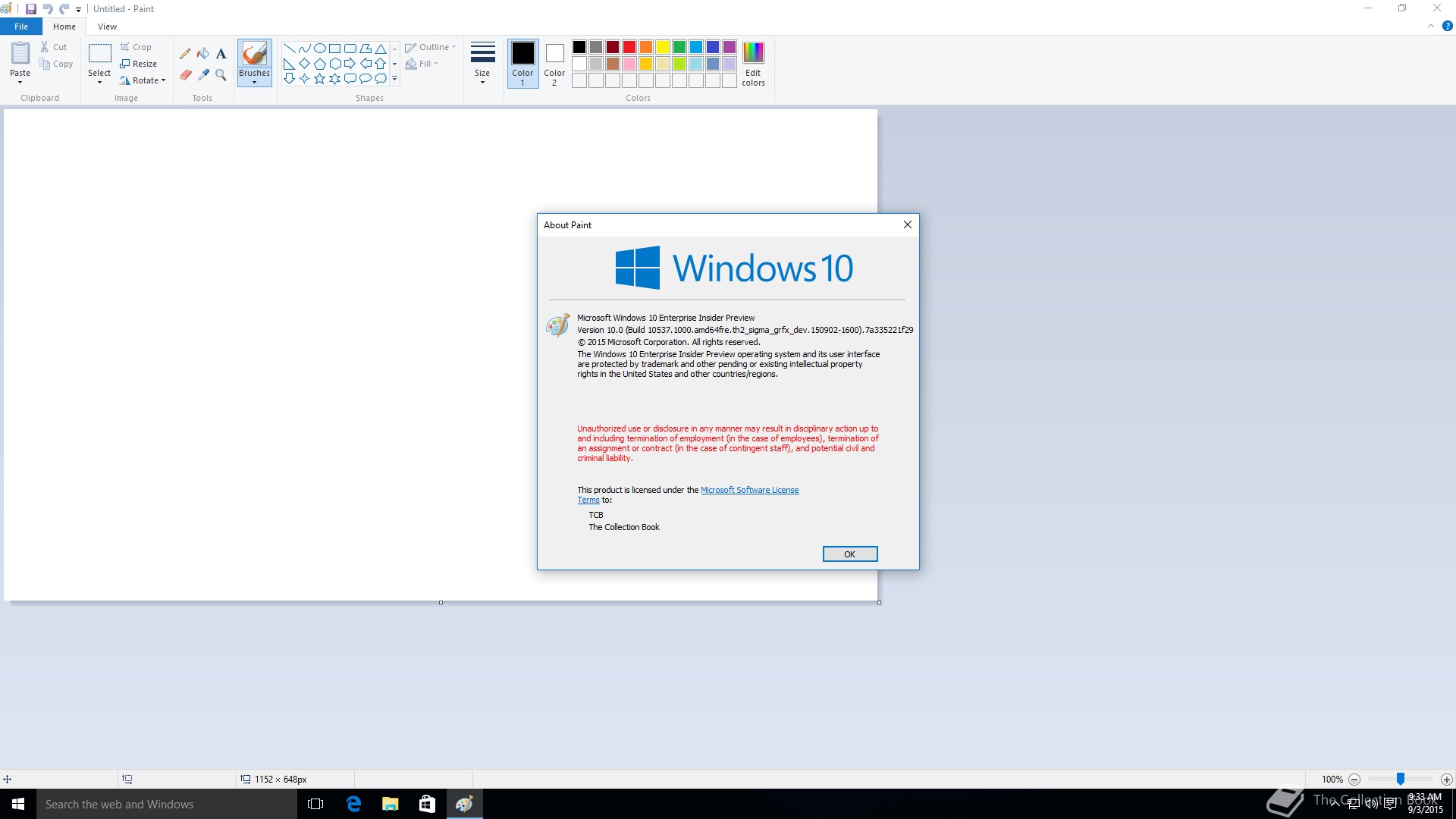Open the File menu
Image resolution: width=1456 pixels, height=819 pixels.
coord(21,27)
